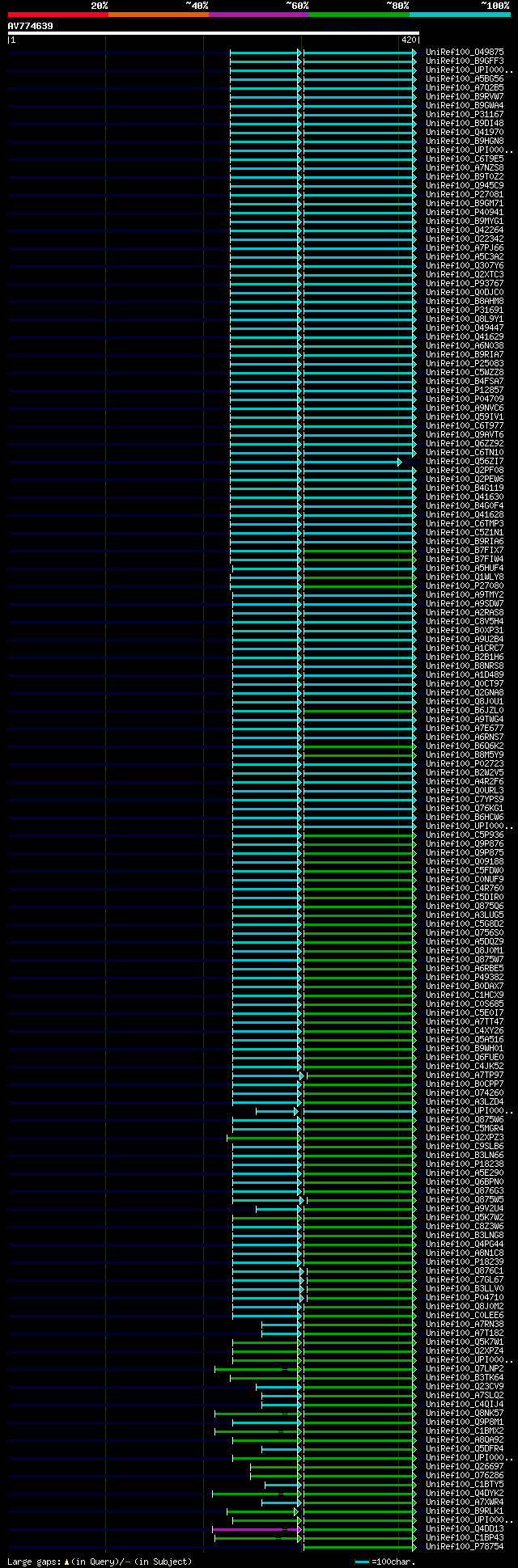The height and width of the screenshot is (1568, 518).
Task: Select hit label UniRef100_C5Z1N1
Action: (465, 533)
